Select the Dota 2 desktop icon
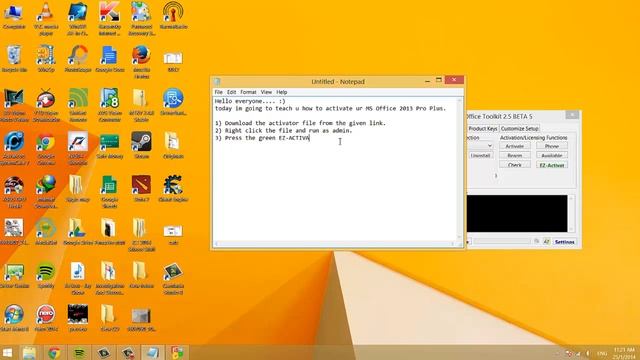 (x=141, y=189)
